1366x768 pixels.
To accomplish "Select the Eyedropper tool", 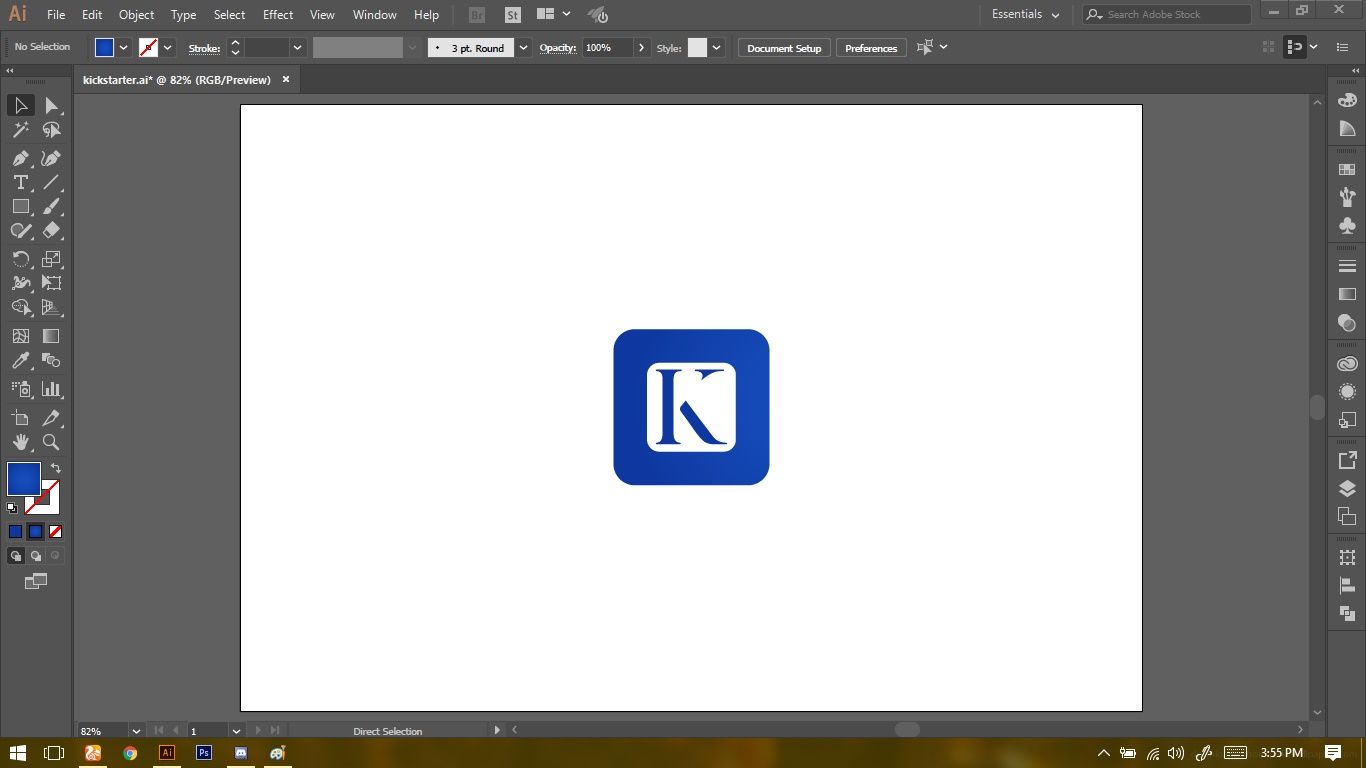I will click(x=20, y=360).
